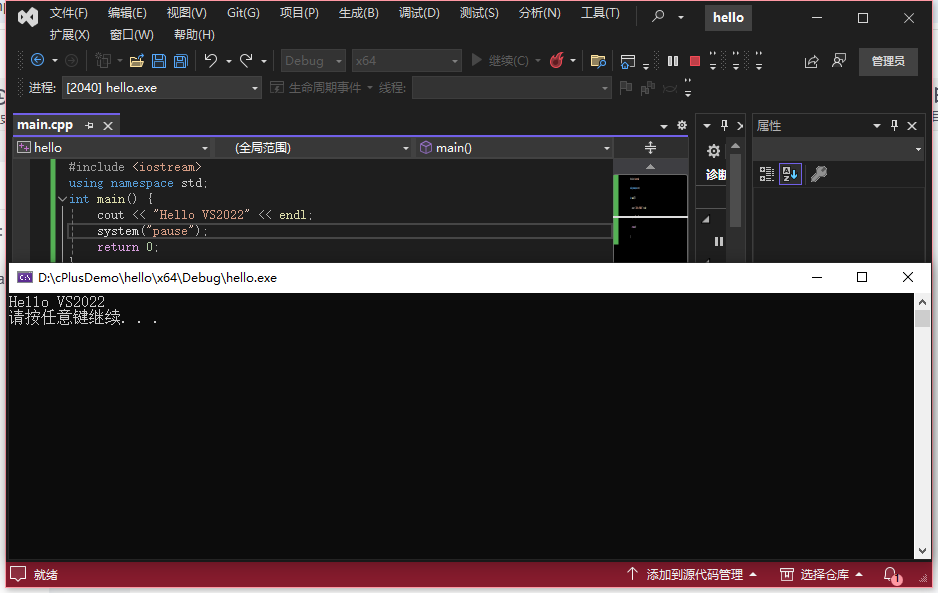Expand the undo history arrow
The width and height of the screenshot is (938, 593).
[x=229, y=61]
